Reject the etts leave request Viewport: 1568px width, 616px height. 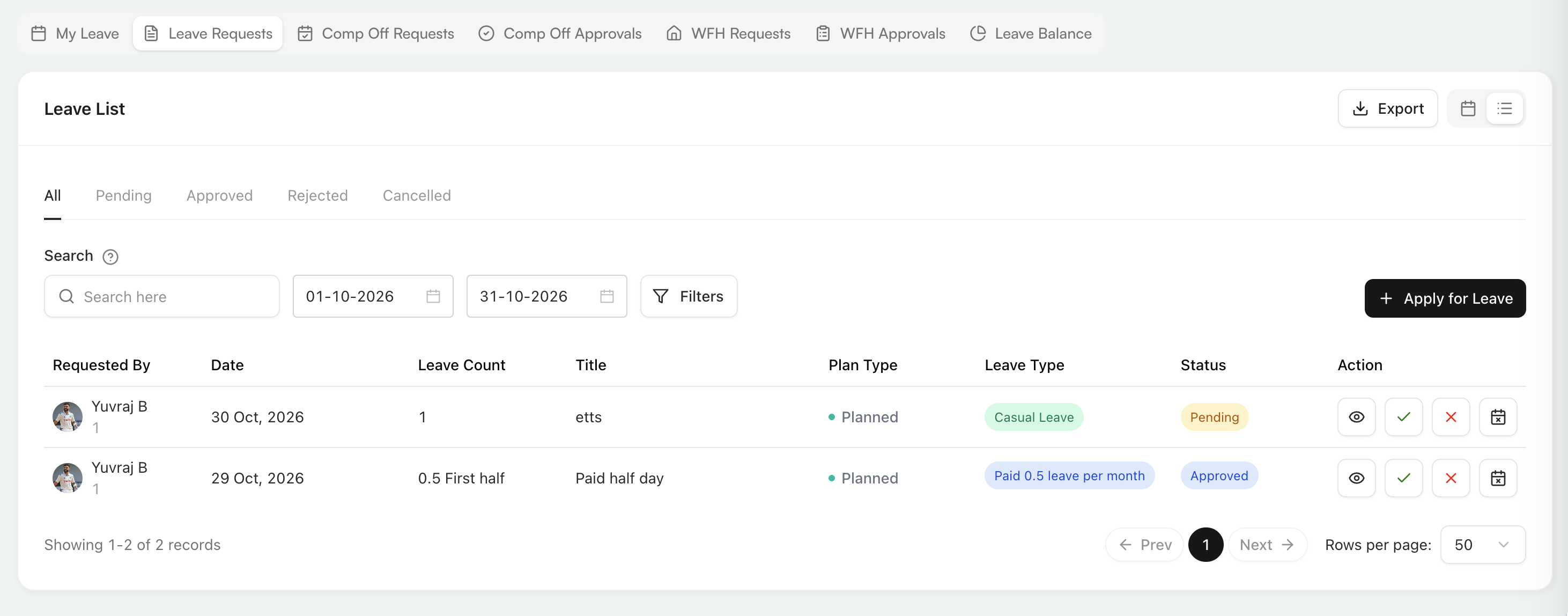click(1451, 417)
